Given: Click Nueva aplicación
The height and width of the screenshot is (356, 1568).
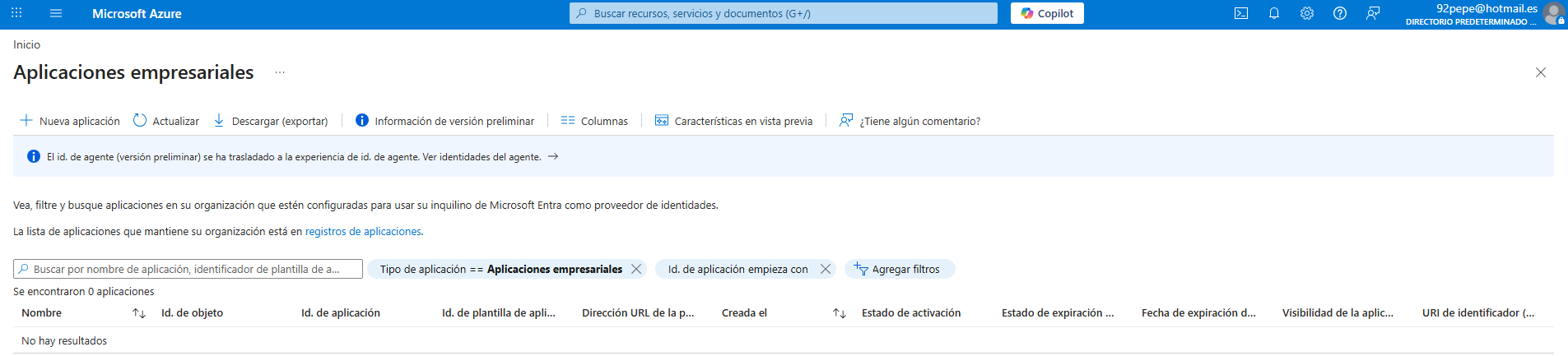Looking at the screenshot, I should (x=70, y=121).
